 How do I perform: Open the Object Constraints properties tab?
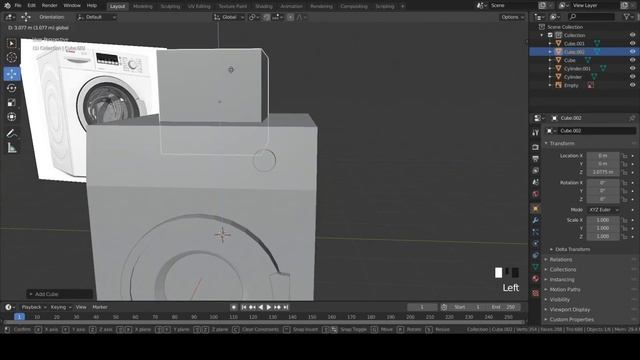[x=536, y=256]
